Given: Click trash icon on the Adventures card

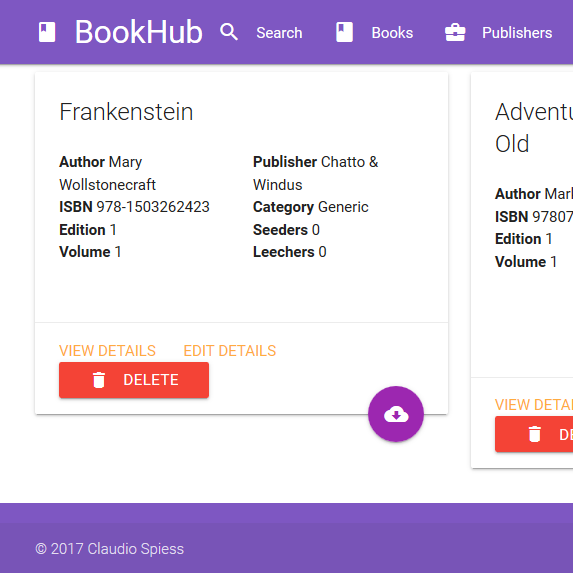Looking at the screenshot, I should pos(535,434).
